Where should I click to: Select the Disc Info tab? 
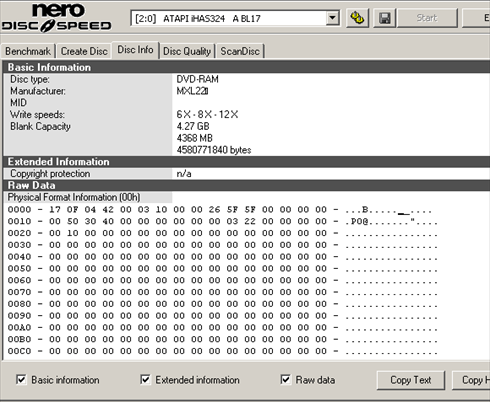click(135, 50)
